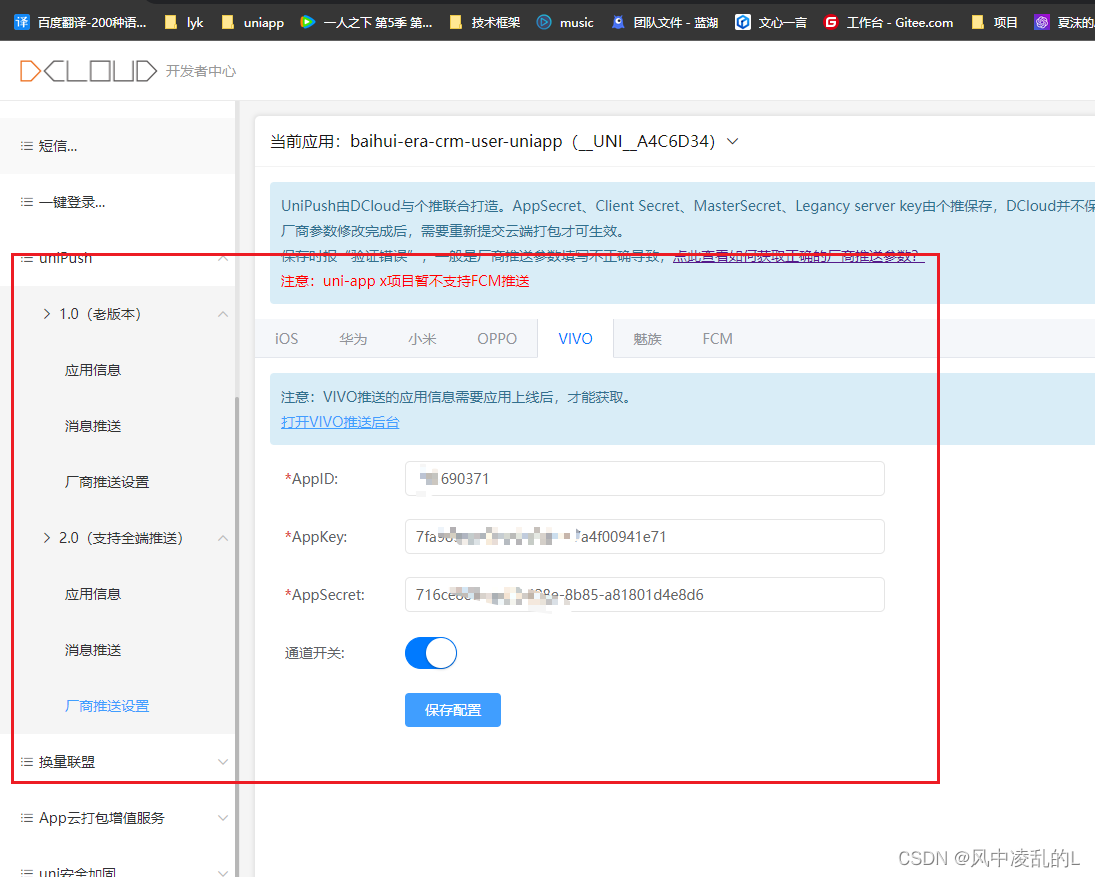Collapse the uniPush sidebar section
This screenshot has height=877, width=1095.
pos(222,258)
